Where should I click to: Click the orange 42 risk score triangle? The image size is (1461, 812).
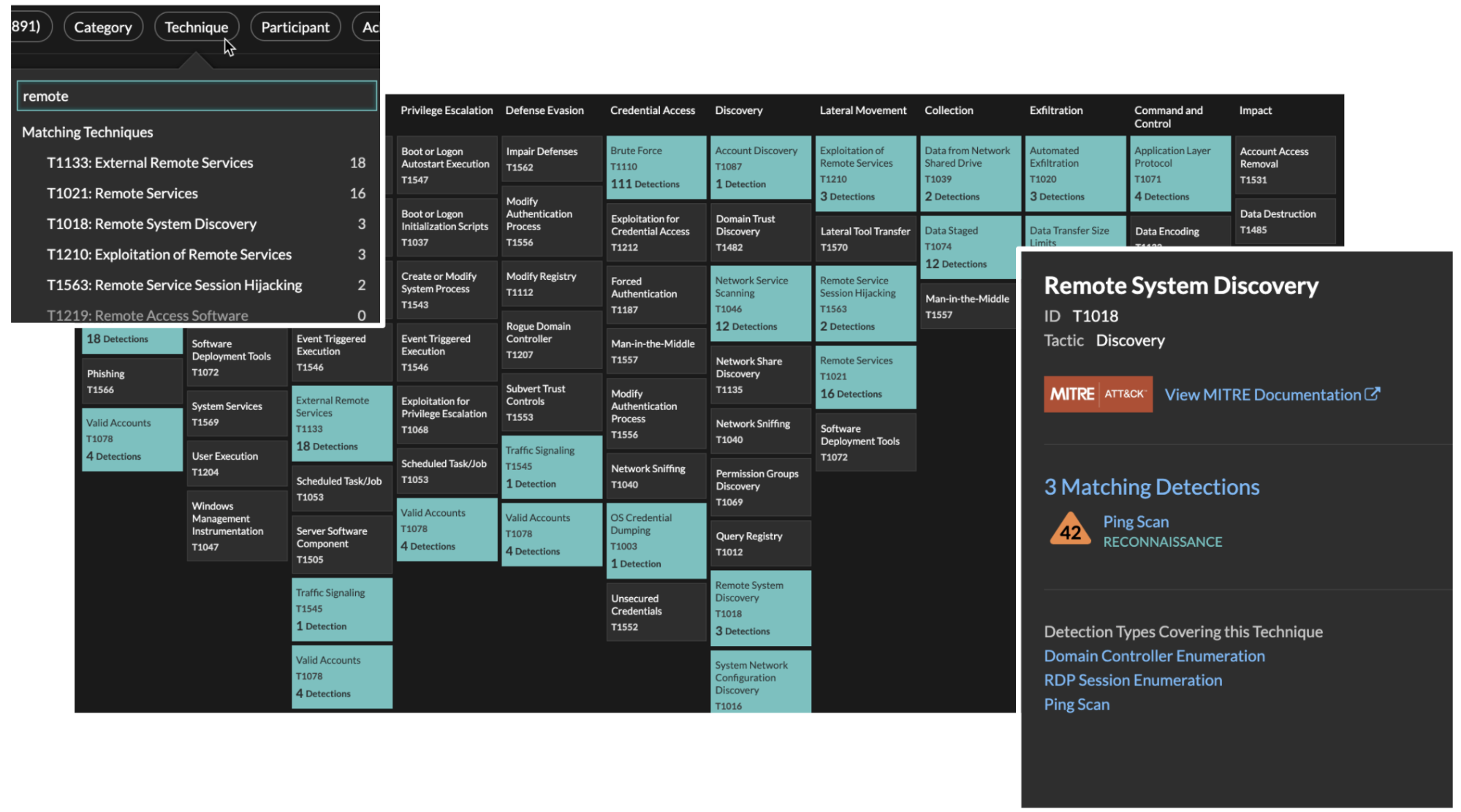pyautogui.click(x=1071, y=529)
